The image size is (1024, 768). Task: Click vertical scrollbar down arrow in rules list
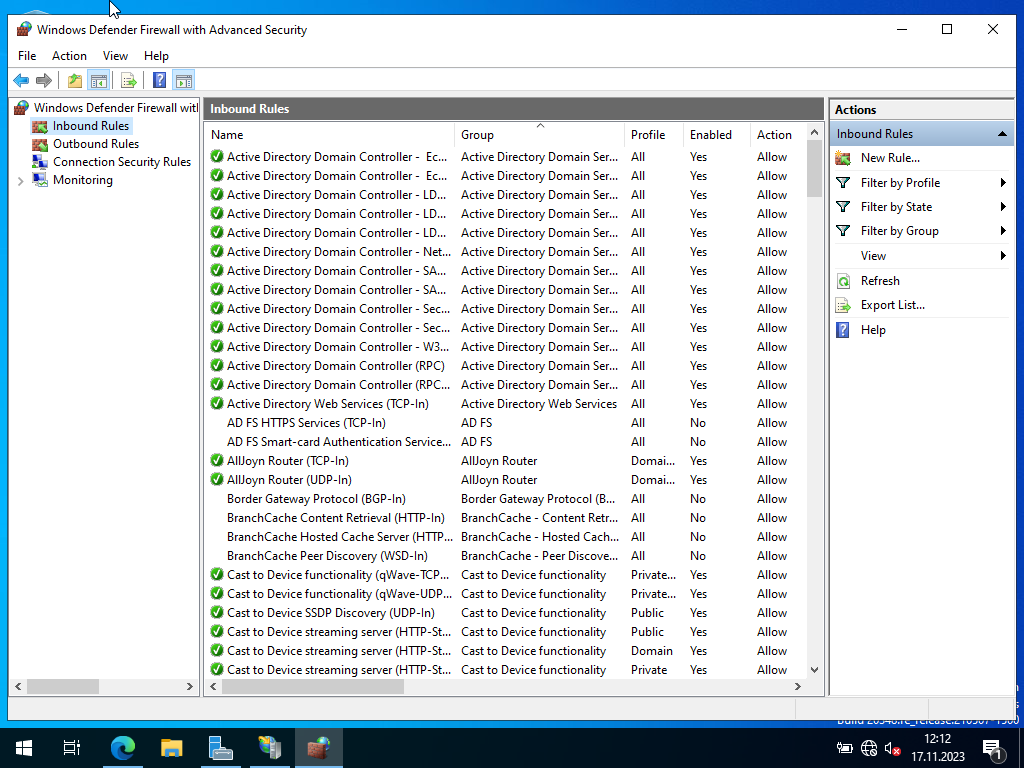pos(814,669)
